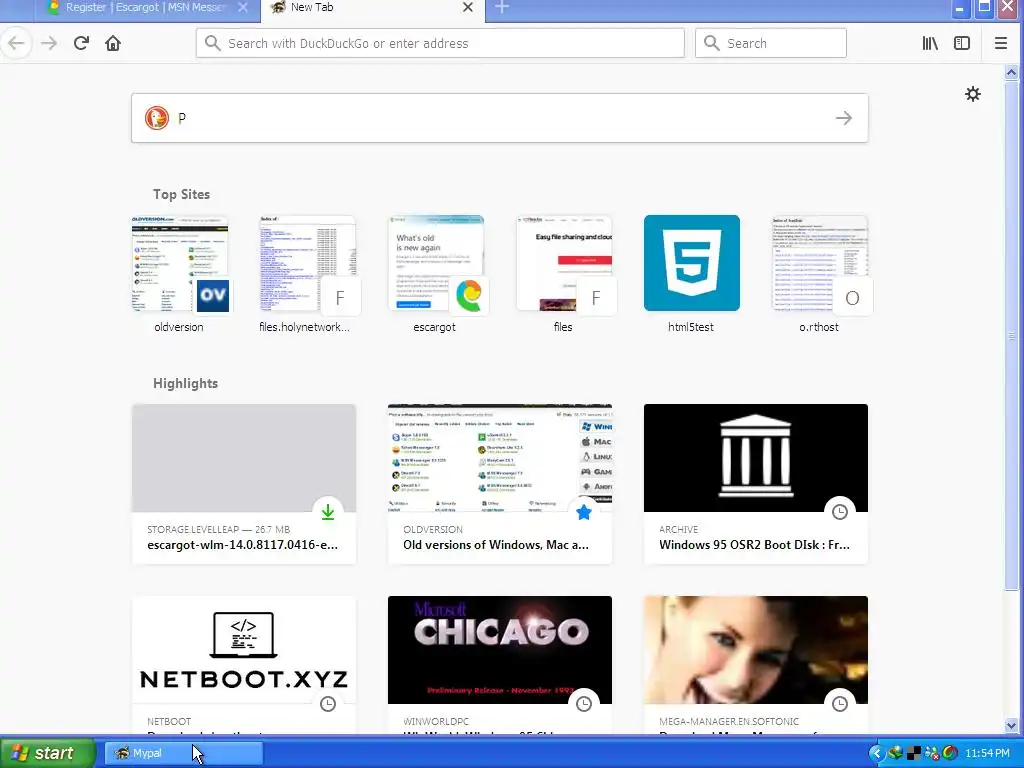This screenshot has height=768, width=1024.
Task: Focus the toolbar Search field
Action: 771,43
